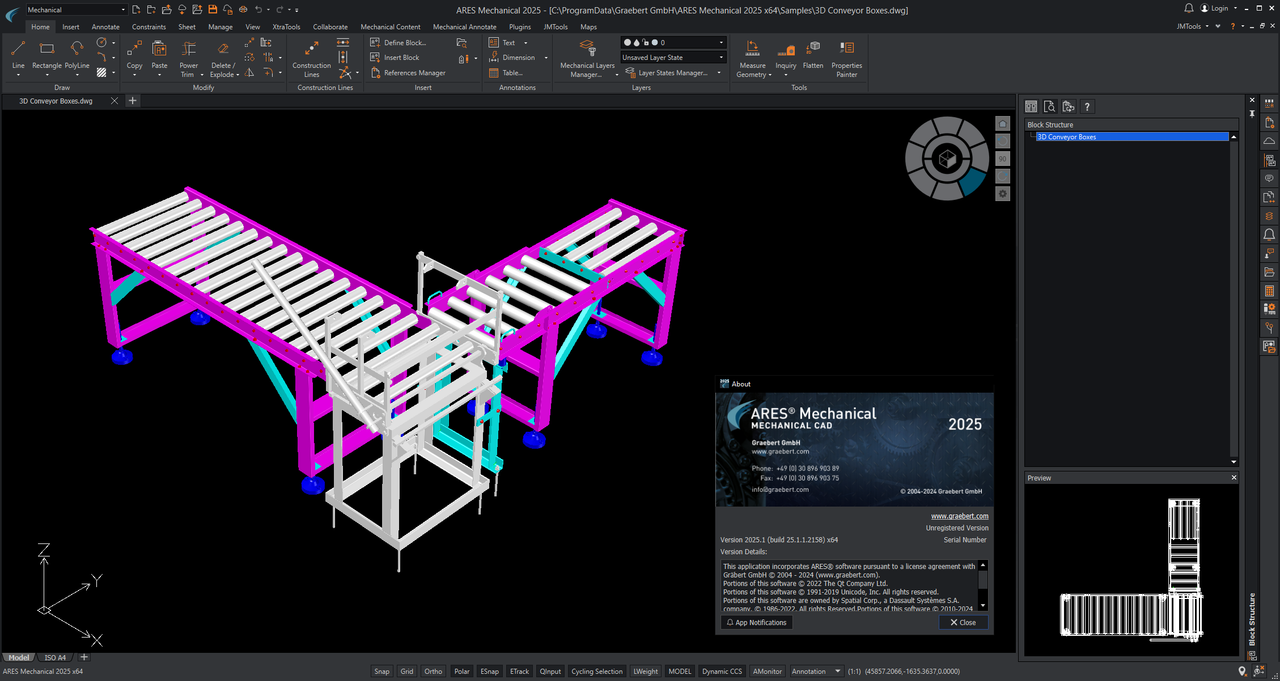Click the new drawing tab plus button

point(132,101)
